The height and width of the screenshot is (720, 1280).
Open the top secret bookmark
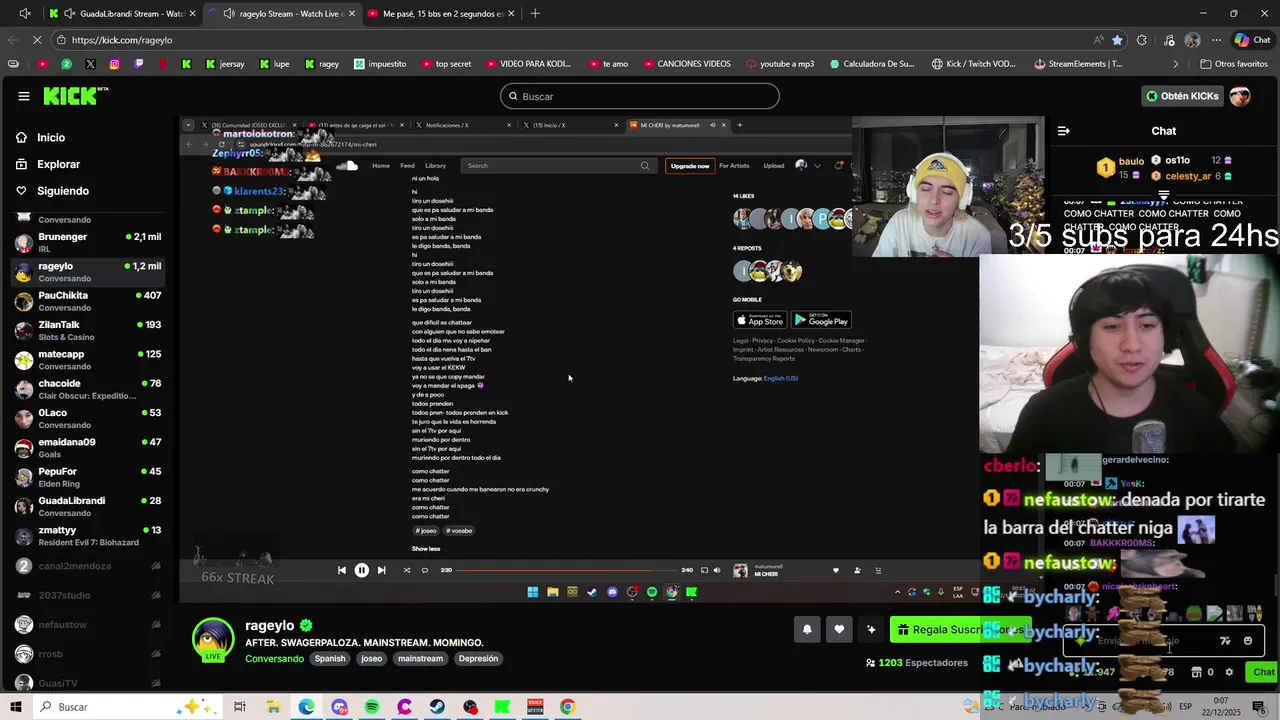point(446,64)
